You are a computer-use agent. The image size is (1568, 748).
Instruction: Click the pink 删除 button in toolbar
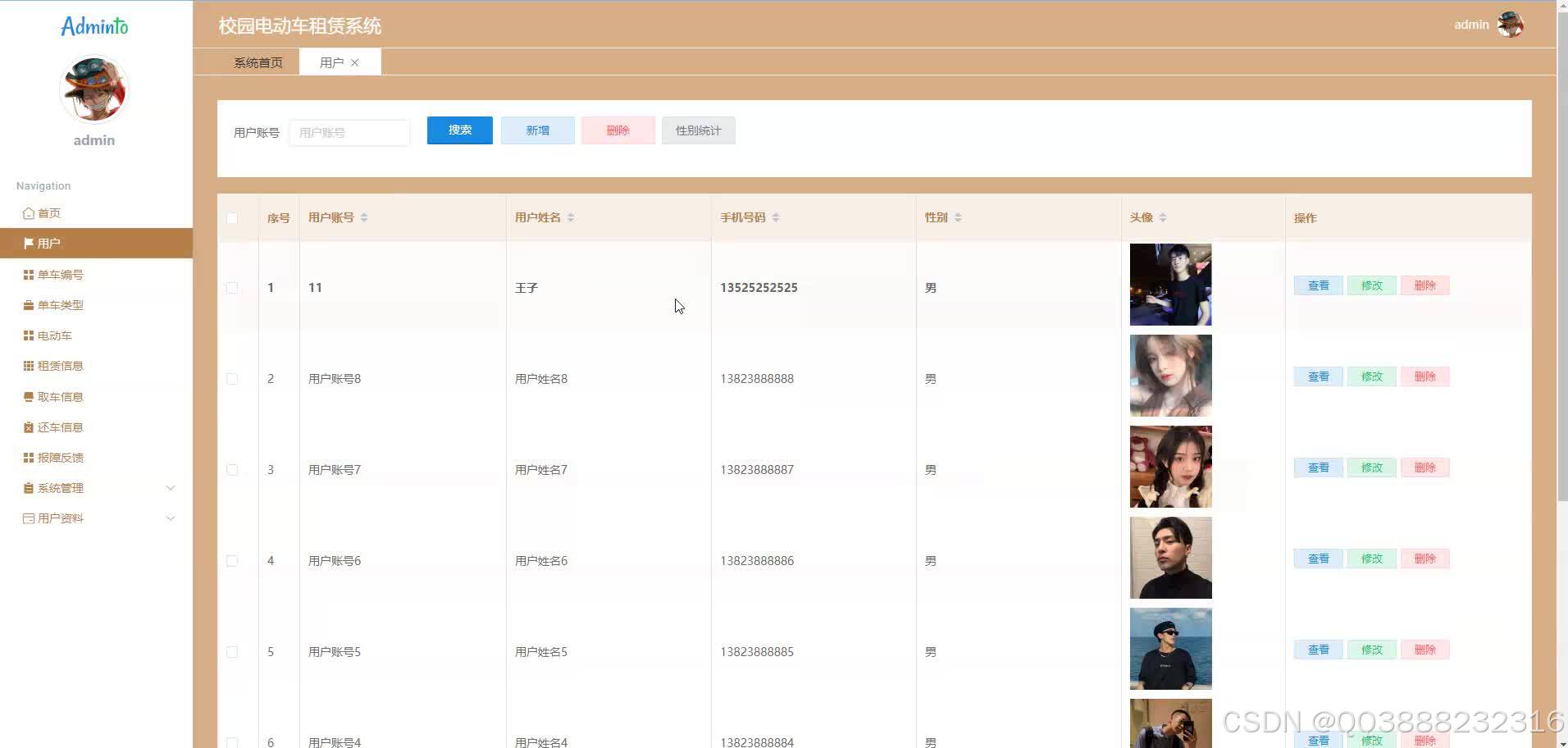[x=618, y=130]
